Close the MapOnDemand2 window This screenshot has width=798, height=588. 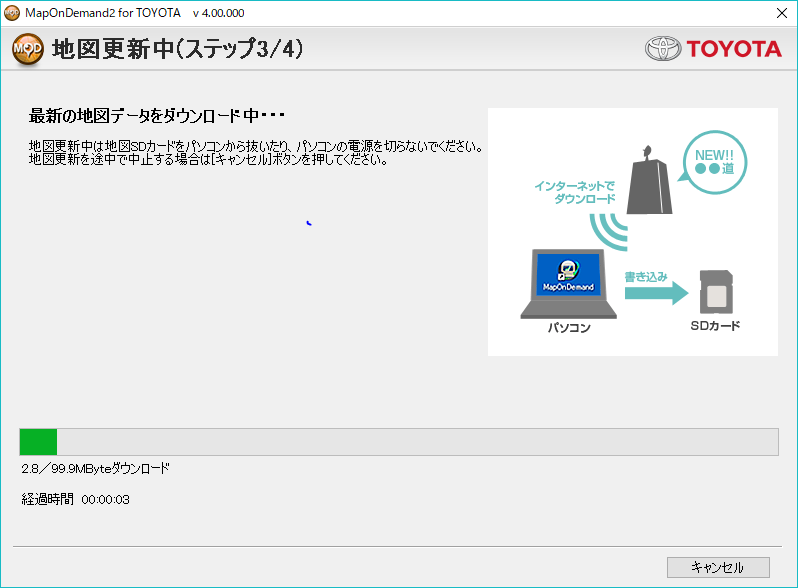tap(782, 13)
